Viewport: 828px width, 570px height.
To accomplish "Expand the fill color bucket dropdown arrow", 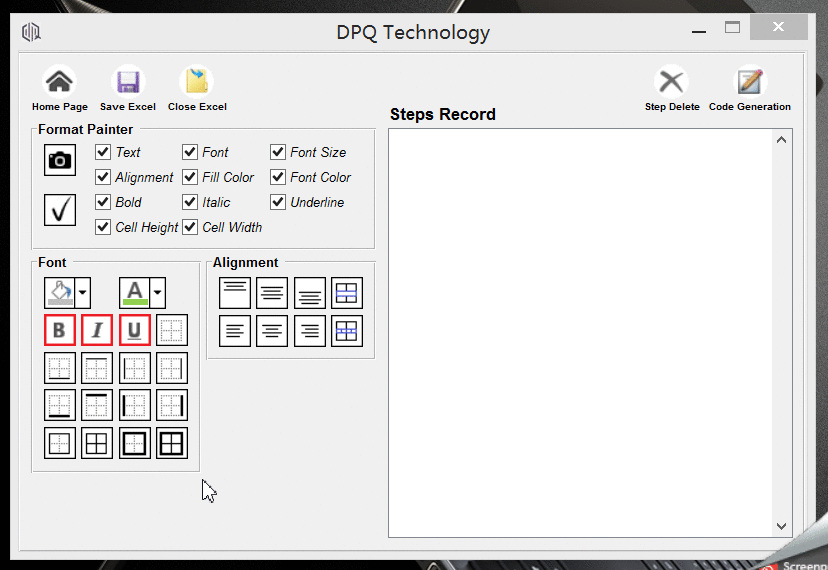I will tap(83, 293).
